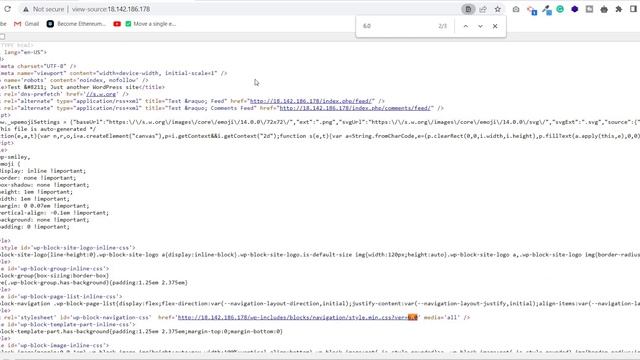
Task: Open the //s.w.org dns-prefetch link
Action: [101, 94]
